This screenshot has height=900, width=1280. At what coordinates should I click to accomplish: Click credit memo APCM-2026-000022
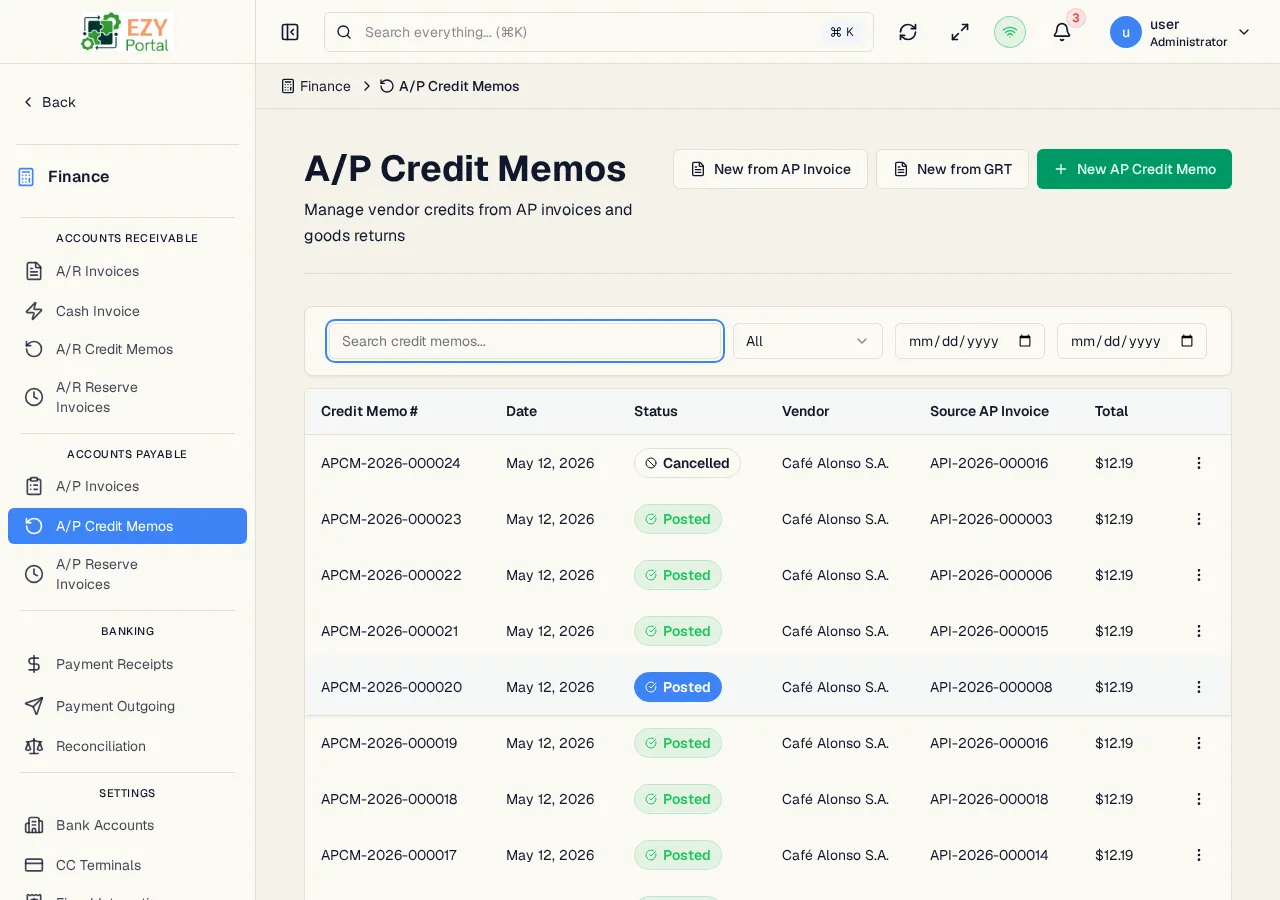tap(391, 575)
